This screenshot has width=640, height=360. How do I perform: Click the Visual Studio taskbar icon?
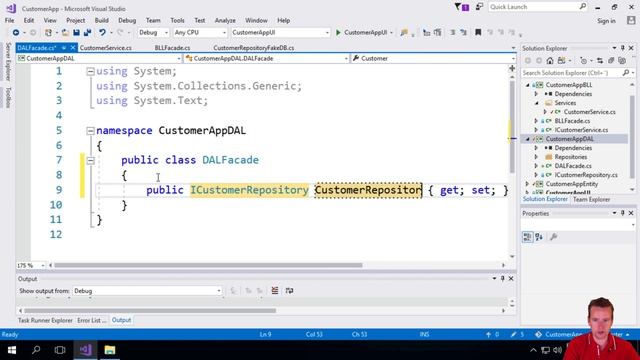coord(85,350)
